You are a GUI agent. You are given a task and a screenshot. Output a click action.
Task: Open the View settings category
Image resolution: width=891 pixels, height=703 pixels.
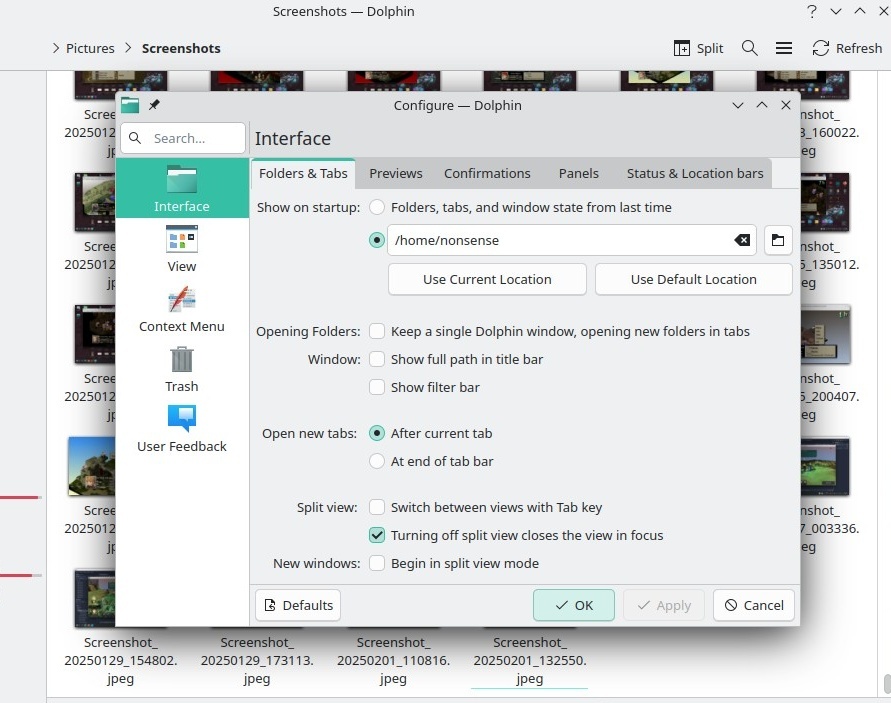[182, 248]
